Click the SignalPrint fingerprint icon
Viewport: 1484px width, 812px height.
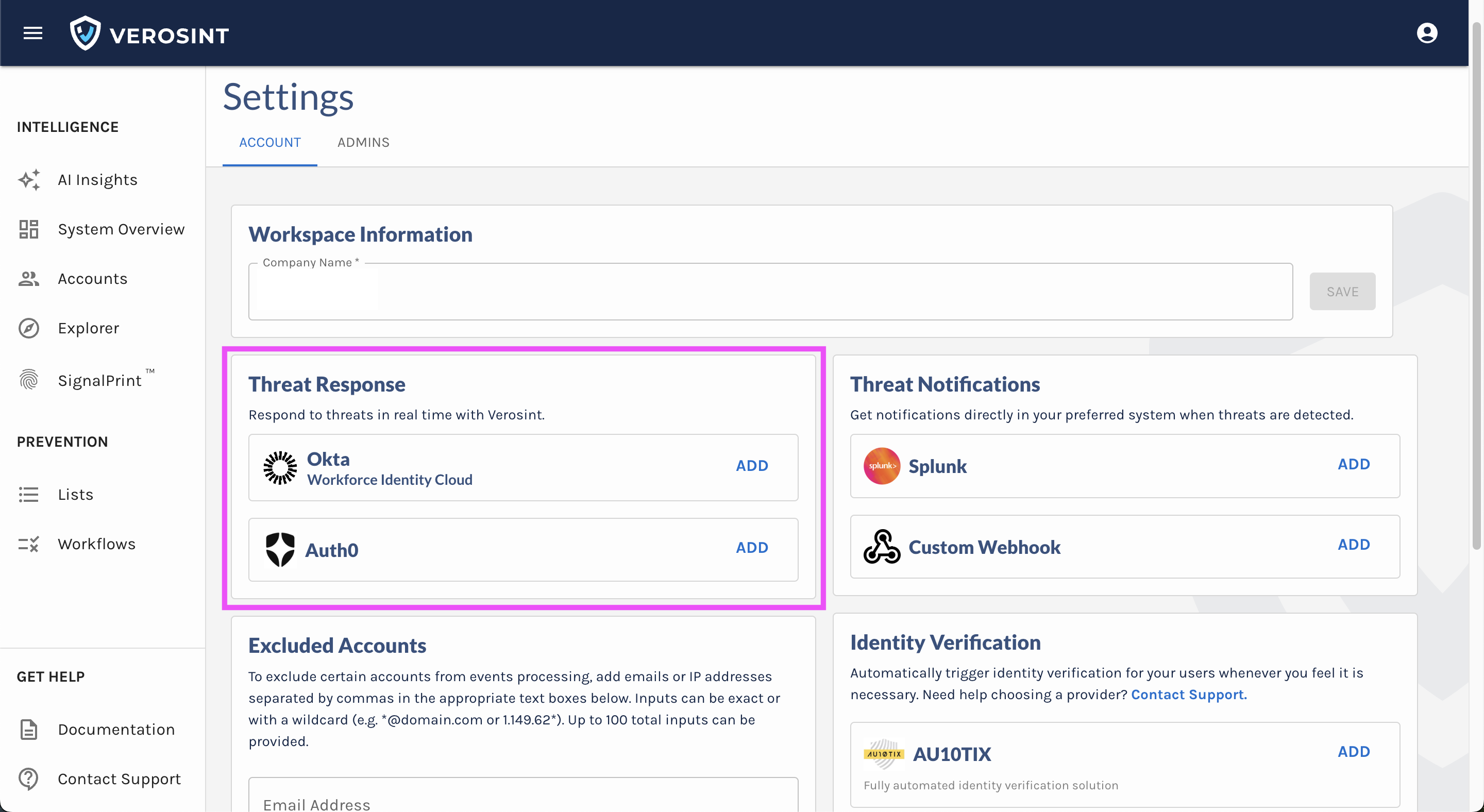[x=29, y=380]
